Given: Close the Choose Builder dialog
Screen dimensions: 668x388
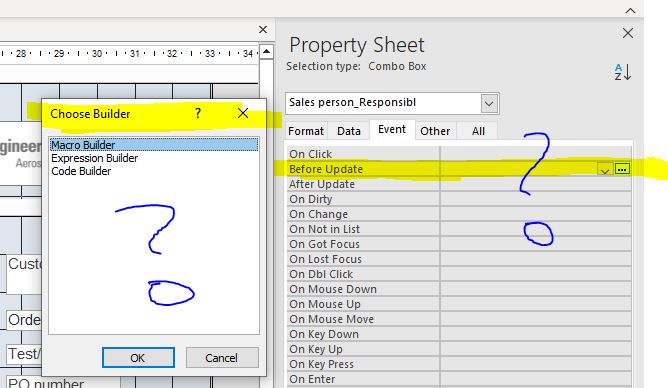Looking at the screenshot, I should [243, 113].
